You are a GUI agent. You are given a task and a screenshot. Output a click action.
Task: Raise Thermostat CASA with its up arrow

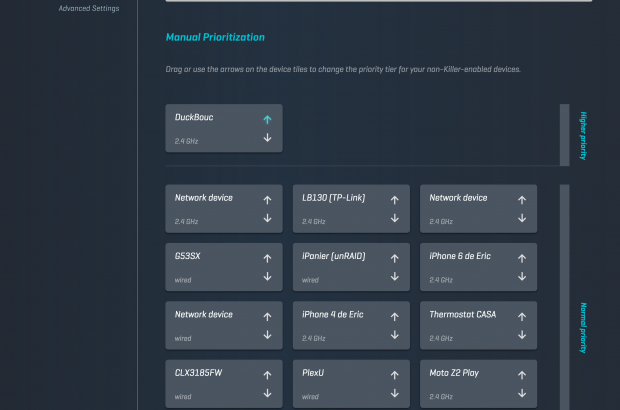click(x=521, y=316)
